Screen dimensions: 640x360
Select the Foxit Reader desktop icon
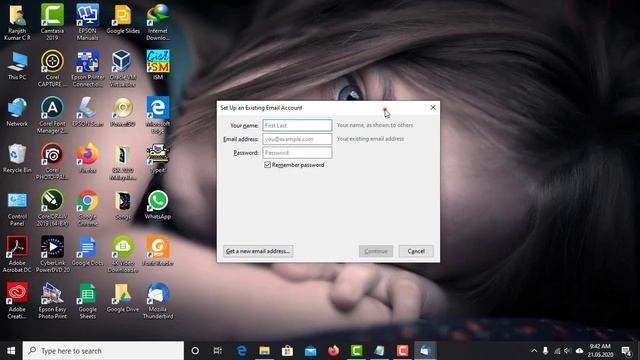tap(158, 251)
